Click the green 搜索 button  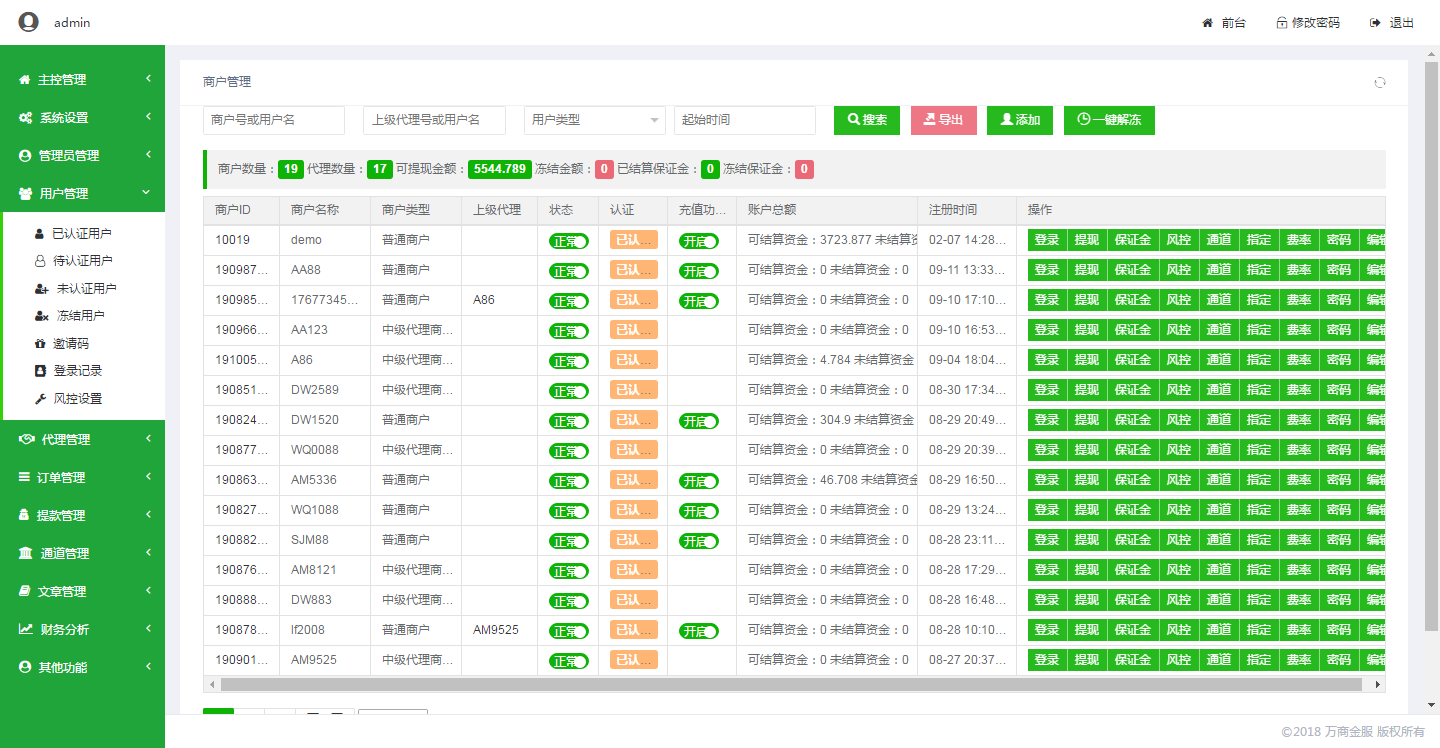tap(866, 120)
